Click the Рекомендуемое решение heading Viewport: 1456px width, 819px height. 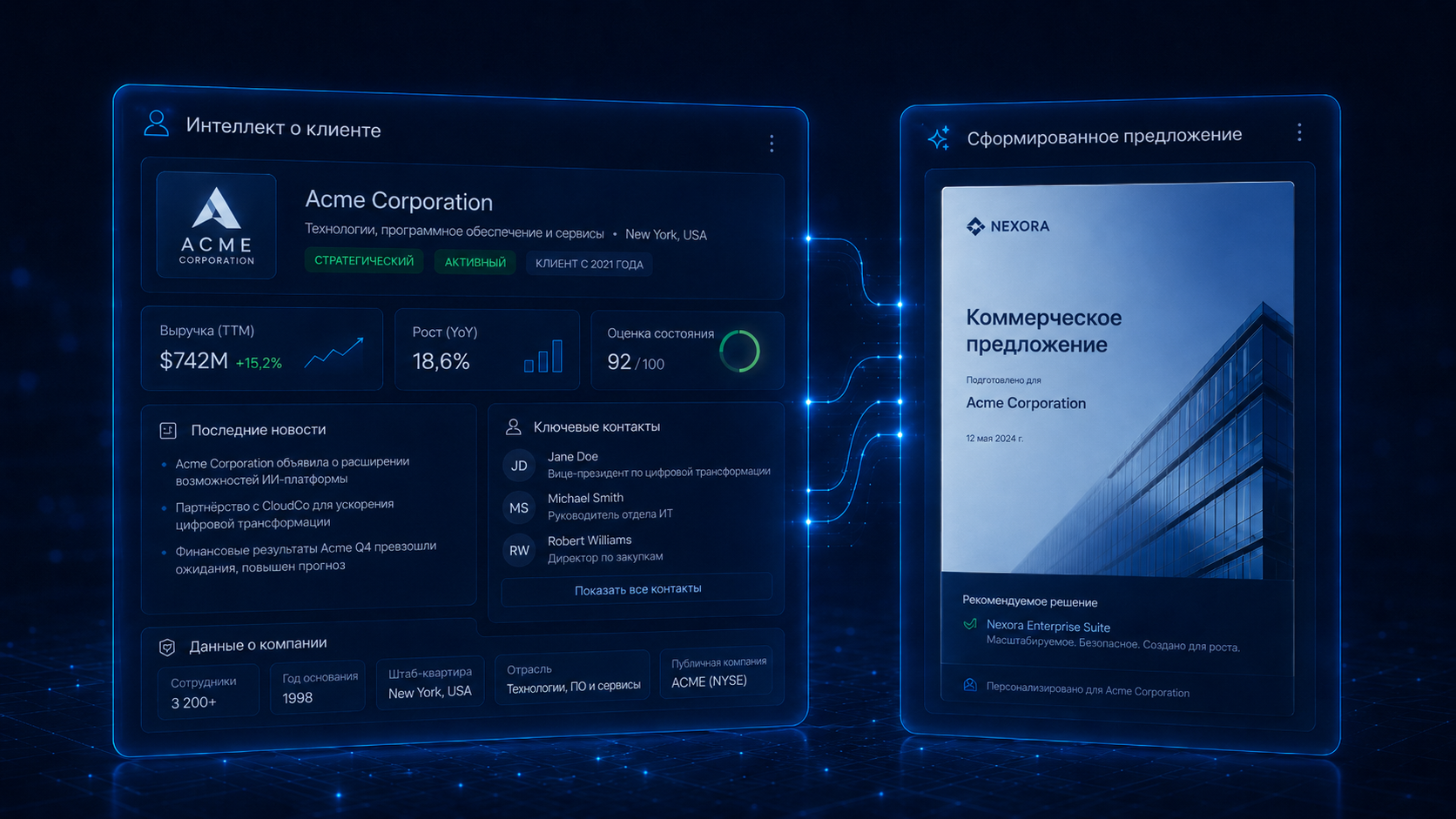pyautogui.click(x=1029, y=601)
